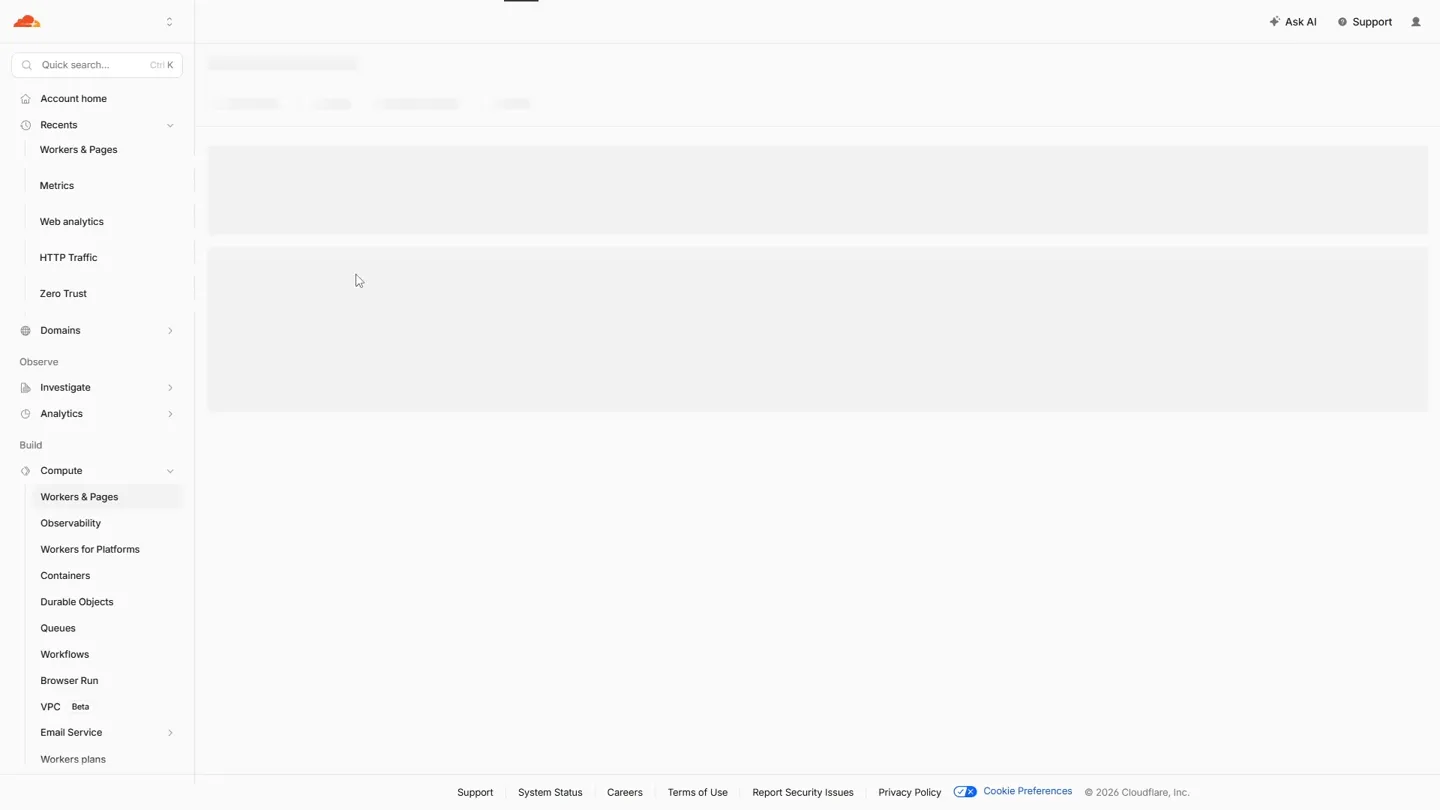Click the Cloudflare logo
The height and width of the screenshot is (810, 1440).
[27, 21]
